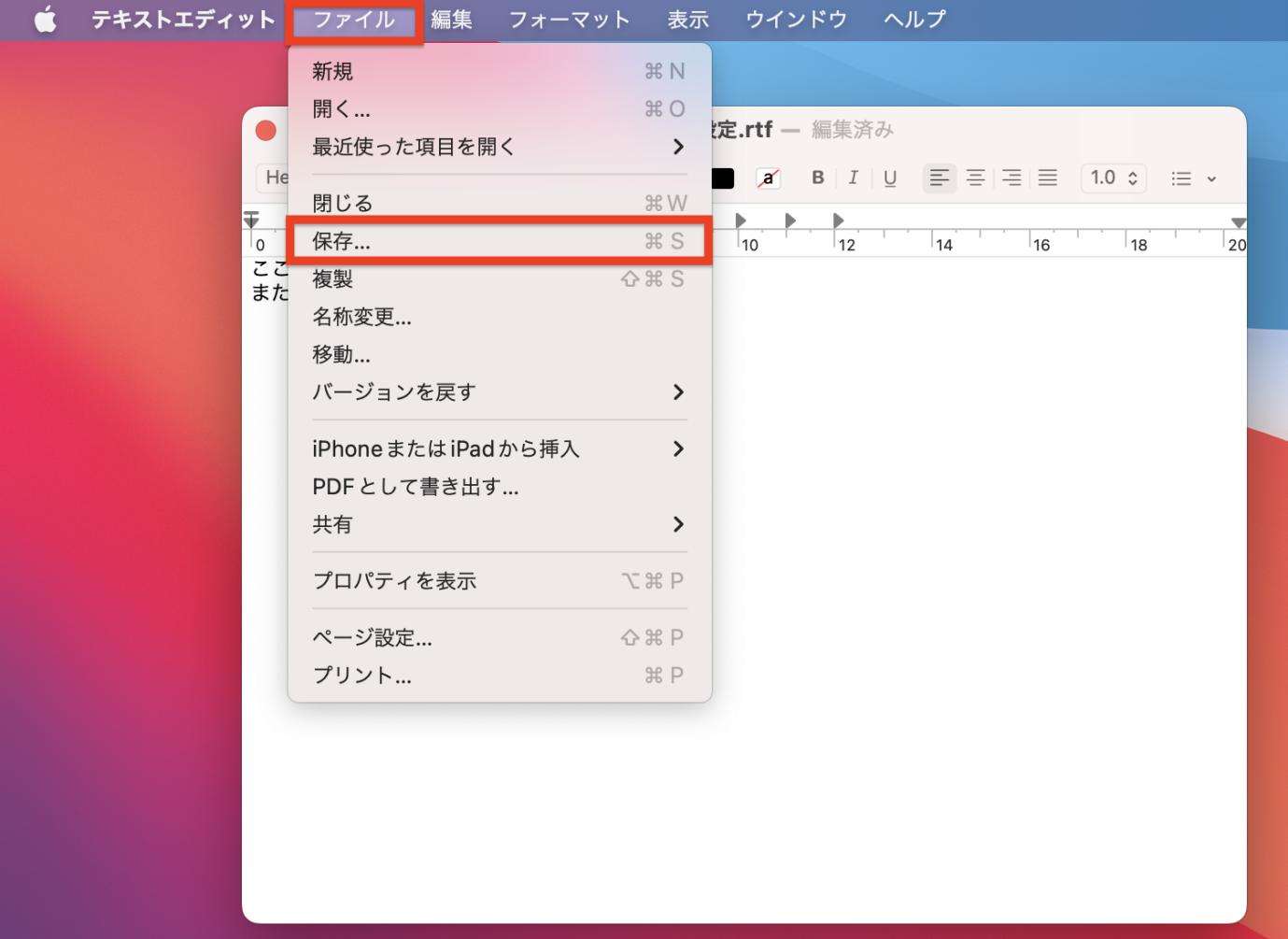Choose 複製 to duplicate the document

[x=500, y=278]
